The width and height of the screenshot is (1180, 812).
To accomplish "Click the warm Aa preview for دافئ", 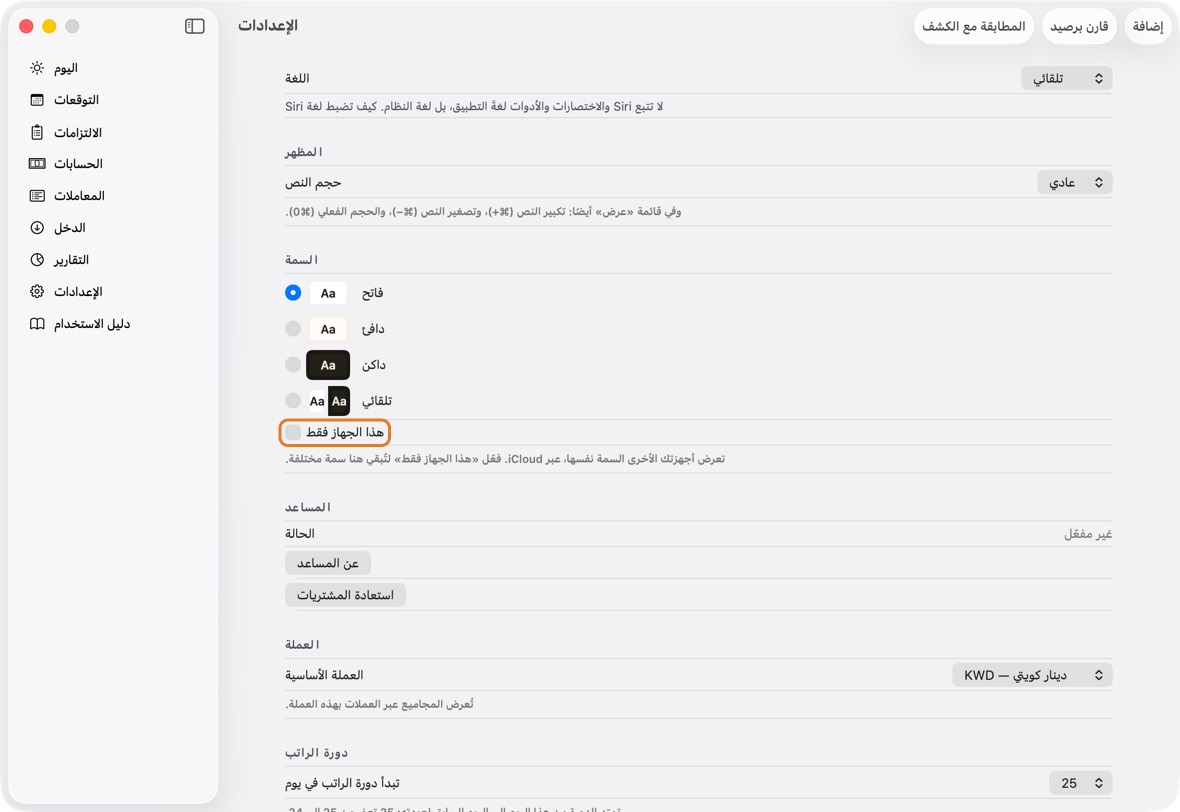I will coord(328,329).
